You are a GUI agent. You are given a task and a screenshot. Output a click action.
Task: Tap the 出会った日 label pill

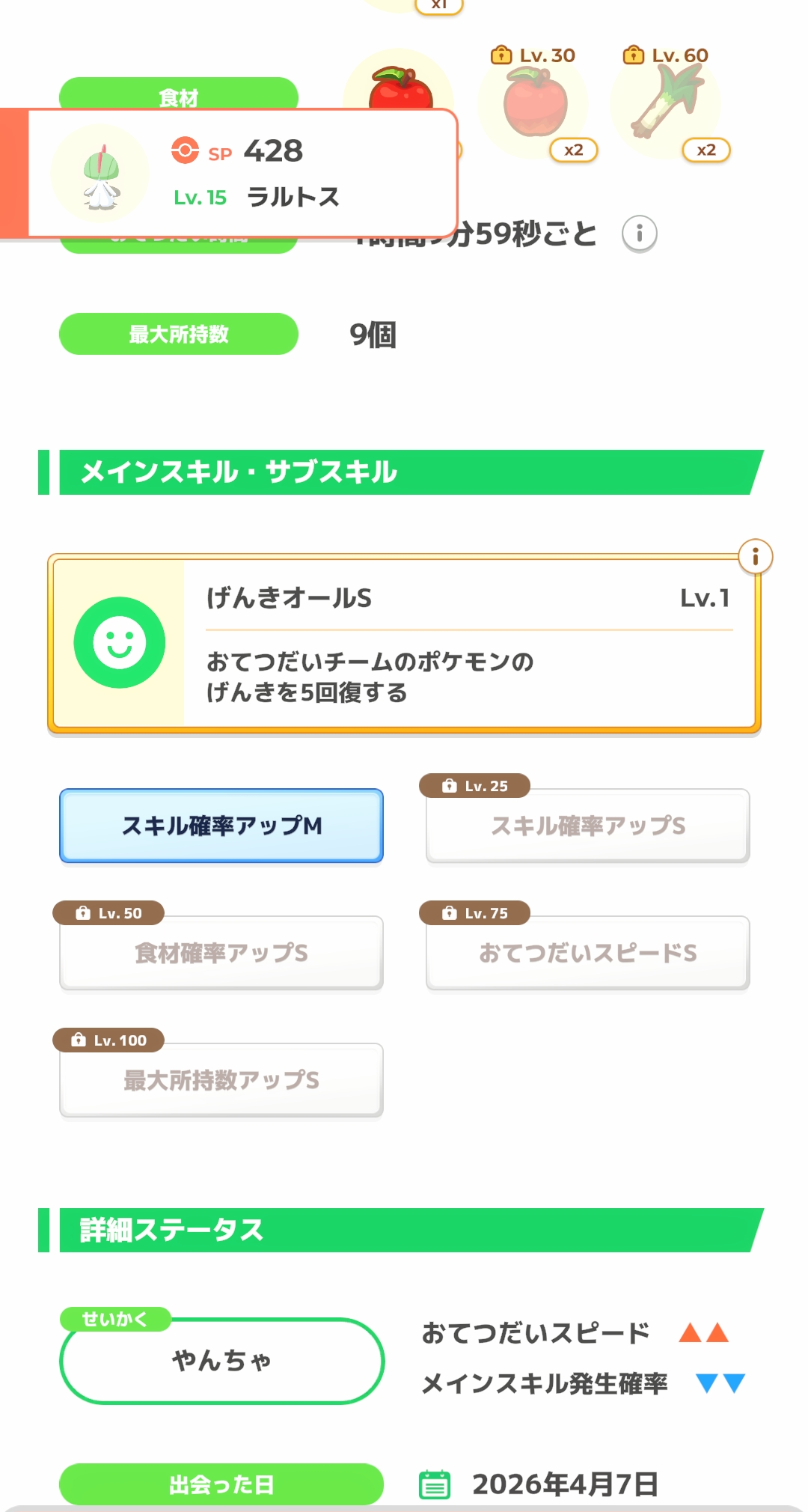pyautogui.click(x=221, y=1484)
